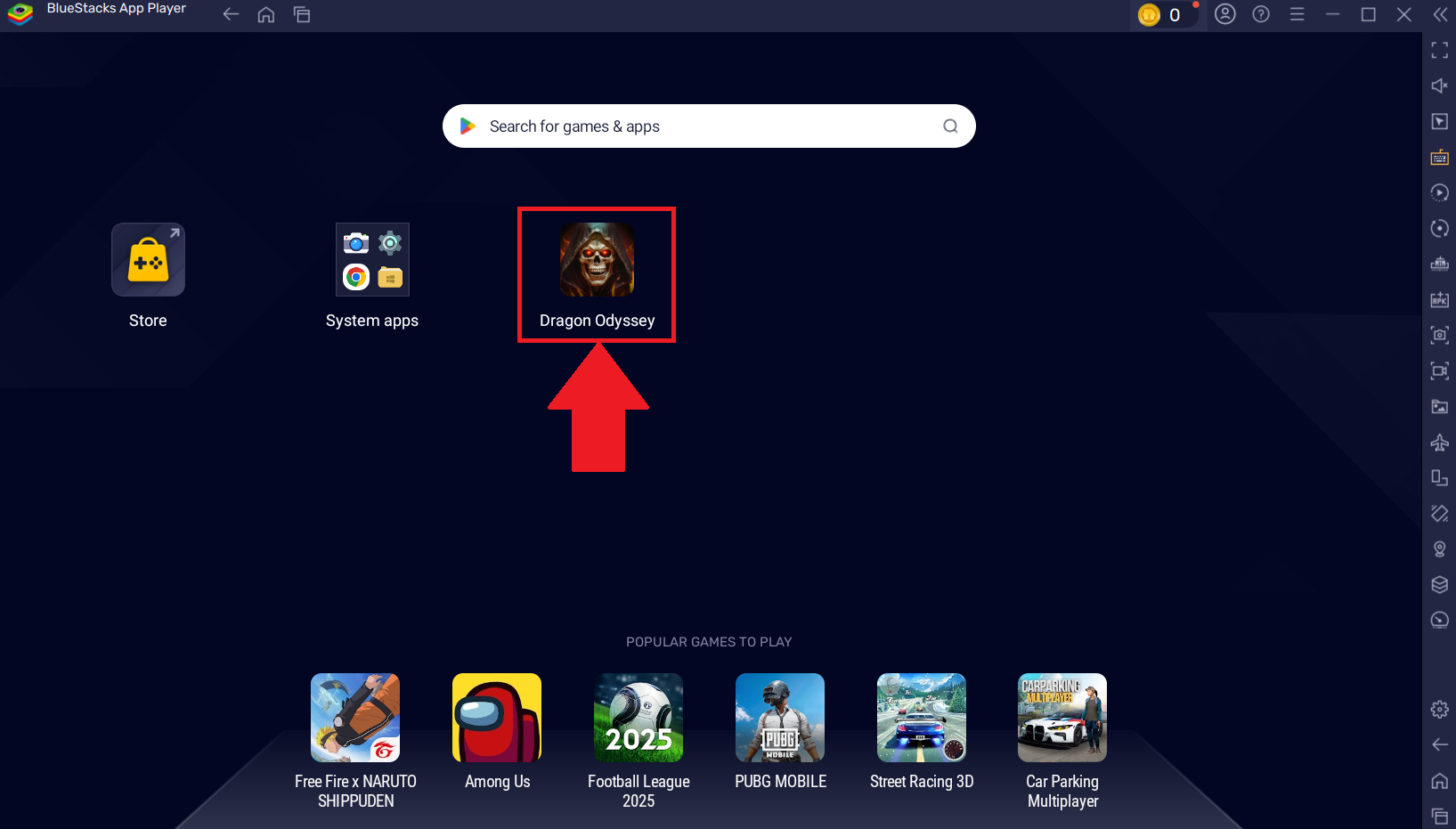Open settings gear in the side toolbar
Image resolution: width=1456 pixels, height=829 pixels.
tap(1439, 709)
